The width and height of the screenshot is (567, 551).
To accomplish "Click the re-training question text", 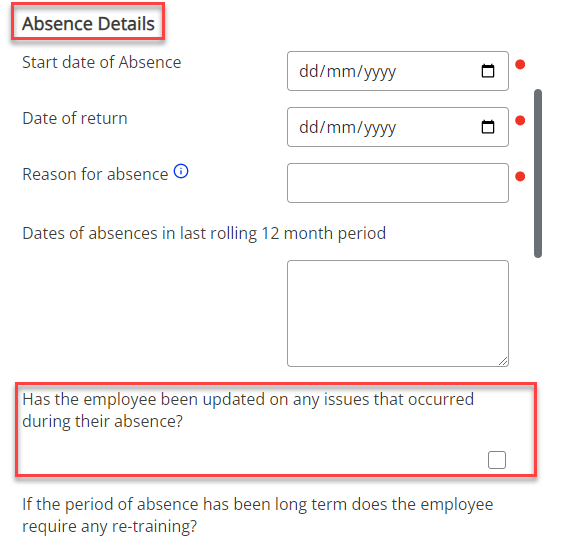I will coord(257,515).
